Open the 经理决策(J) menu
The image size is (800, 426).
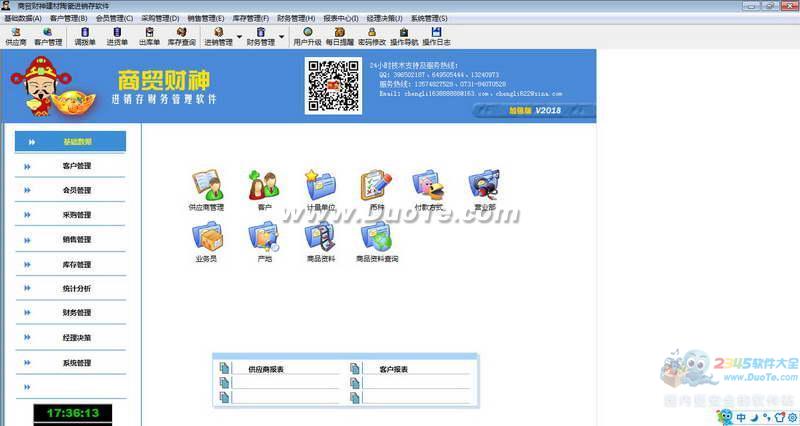(x=384, y=18)
